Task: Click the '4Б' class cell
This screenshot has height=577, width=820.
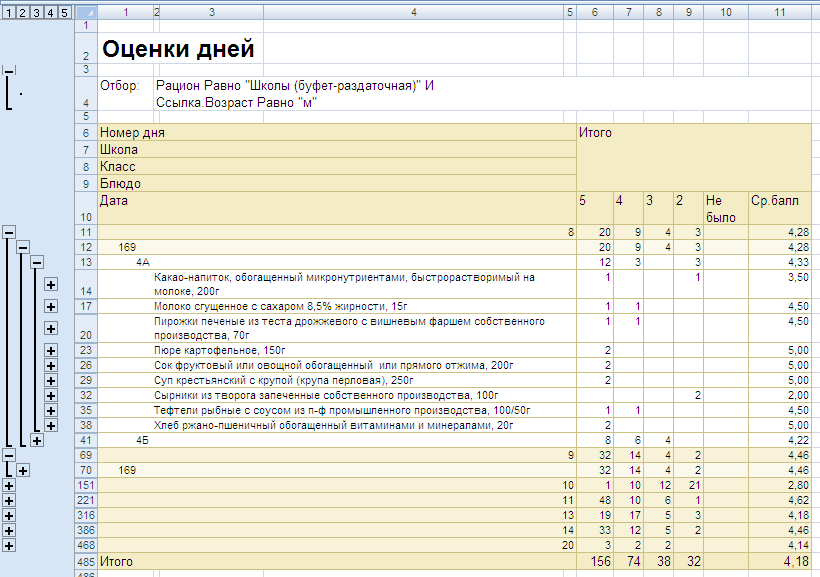Action: pos(143,440)
